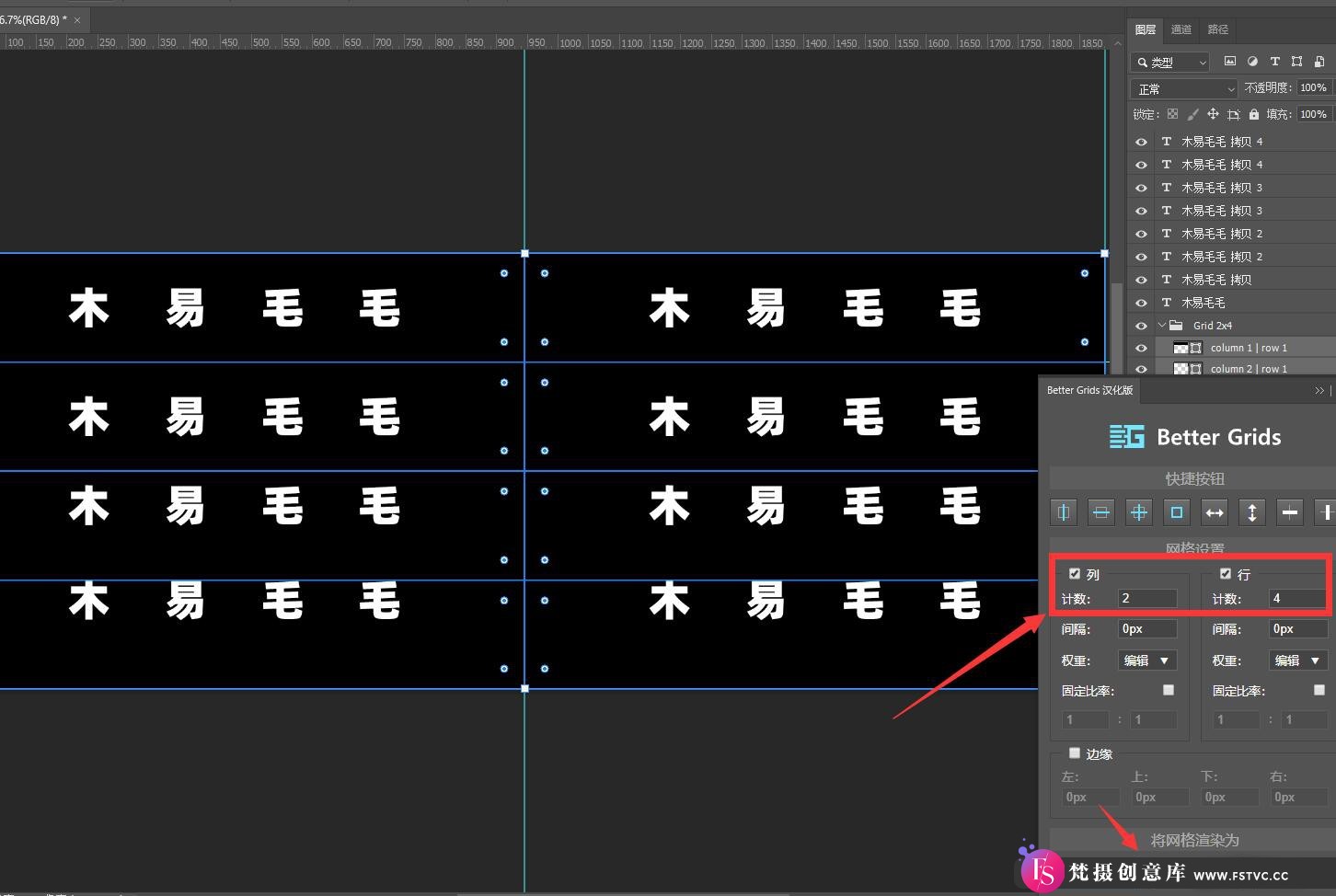This screenshot has height=896, width=1336.
Task: Click Better Grids horizontal center guide button
Action: [x=1101, y=512]
